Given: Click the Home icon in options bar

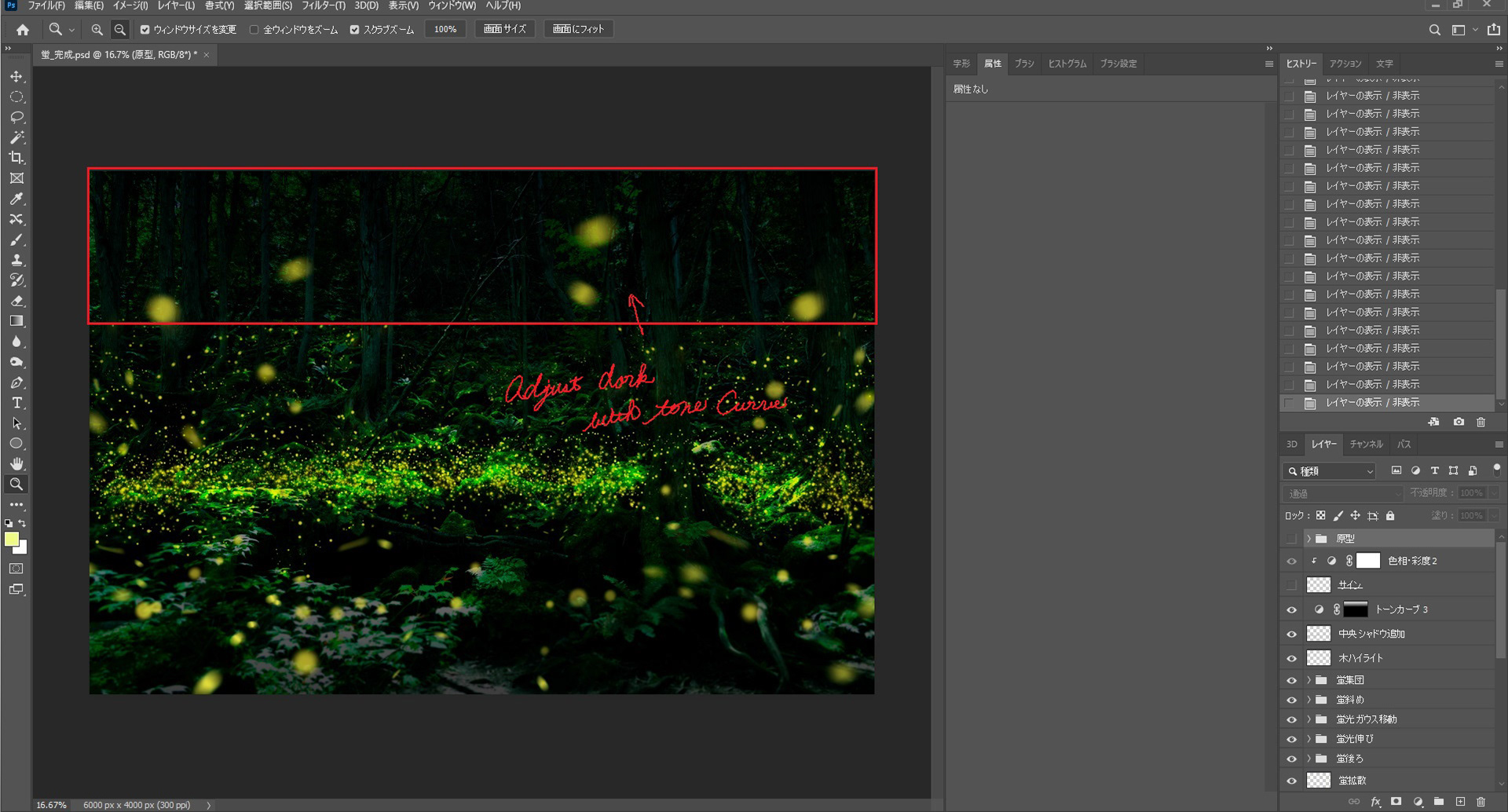Looking at the screenshot, I should (x=23, y=30).
